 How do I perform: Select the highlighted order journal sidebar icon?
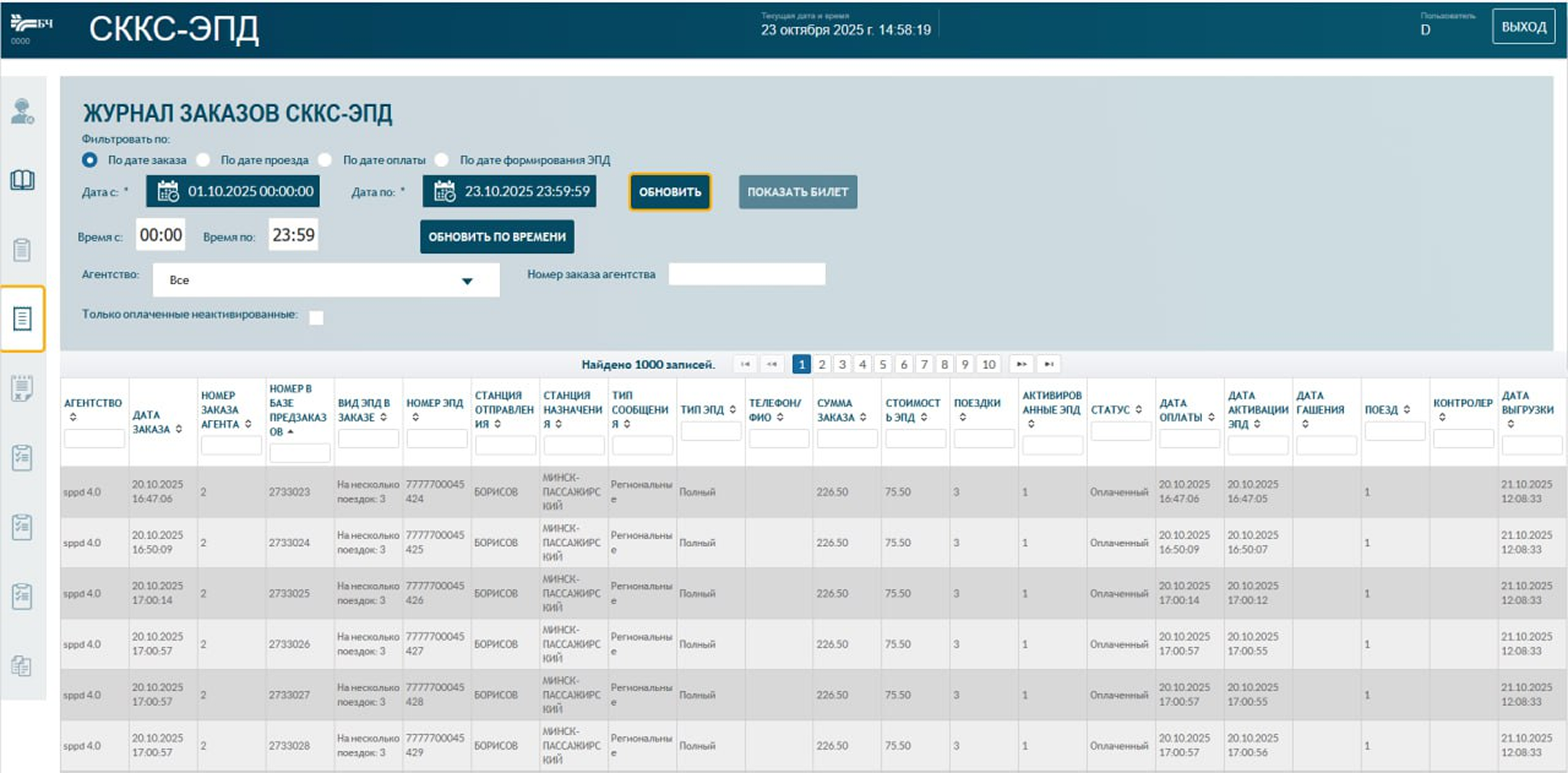click(x=22, y=318)
